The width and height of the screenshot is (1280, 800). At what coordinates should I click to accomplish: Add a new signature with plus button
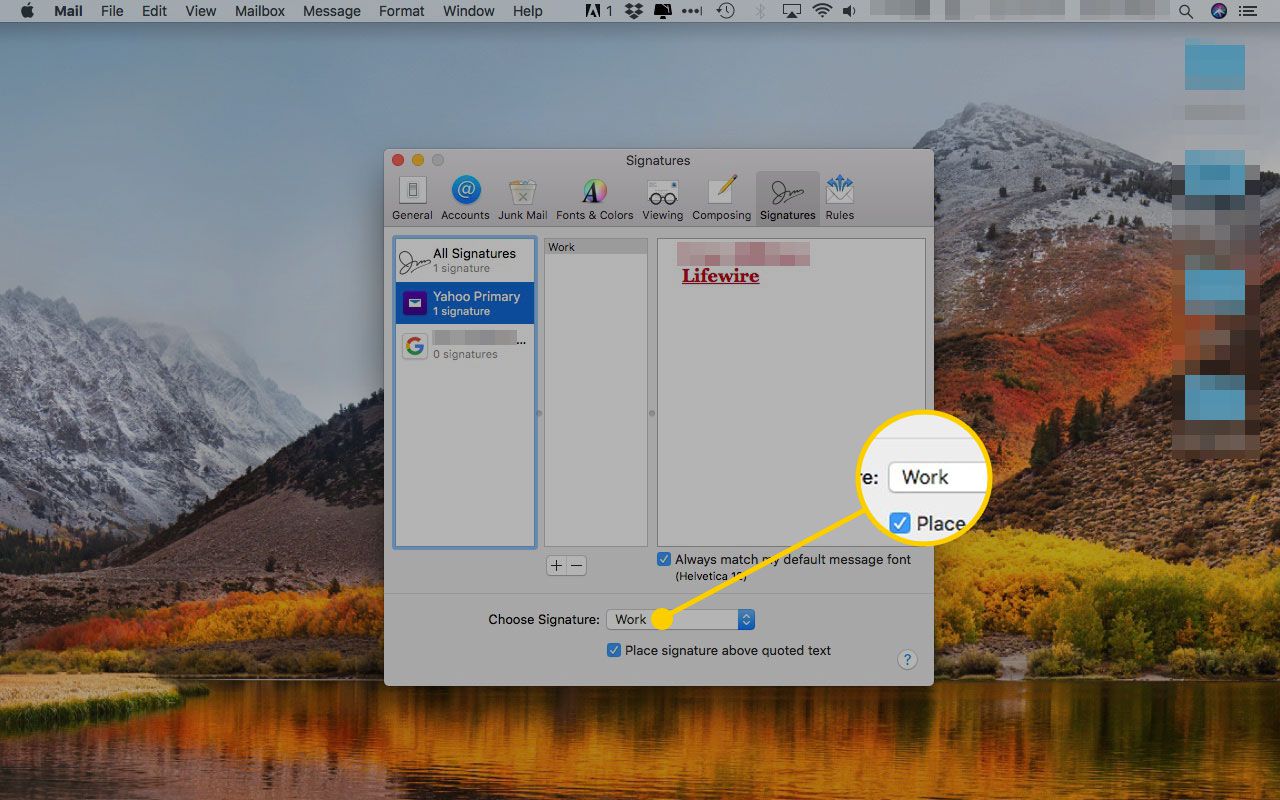(x=557, y=566)
